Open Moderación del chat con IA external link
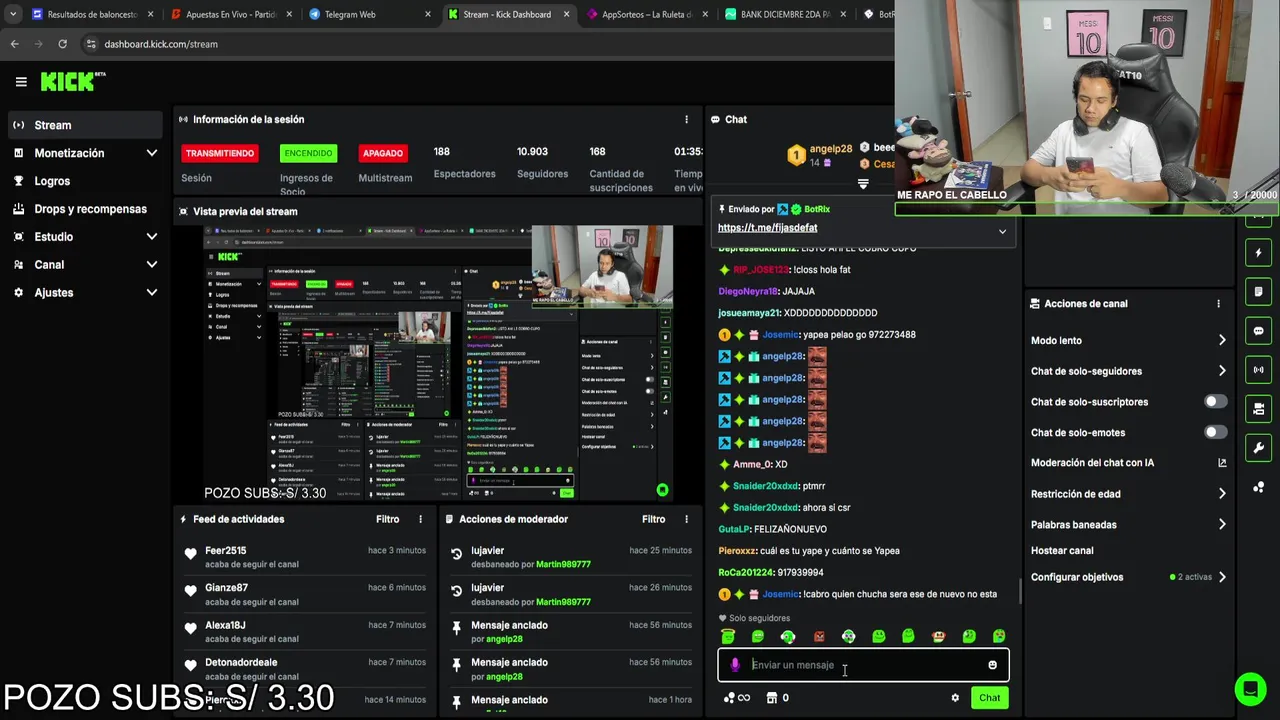Screen dimensions: 1280x720 1222,463
